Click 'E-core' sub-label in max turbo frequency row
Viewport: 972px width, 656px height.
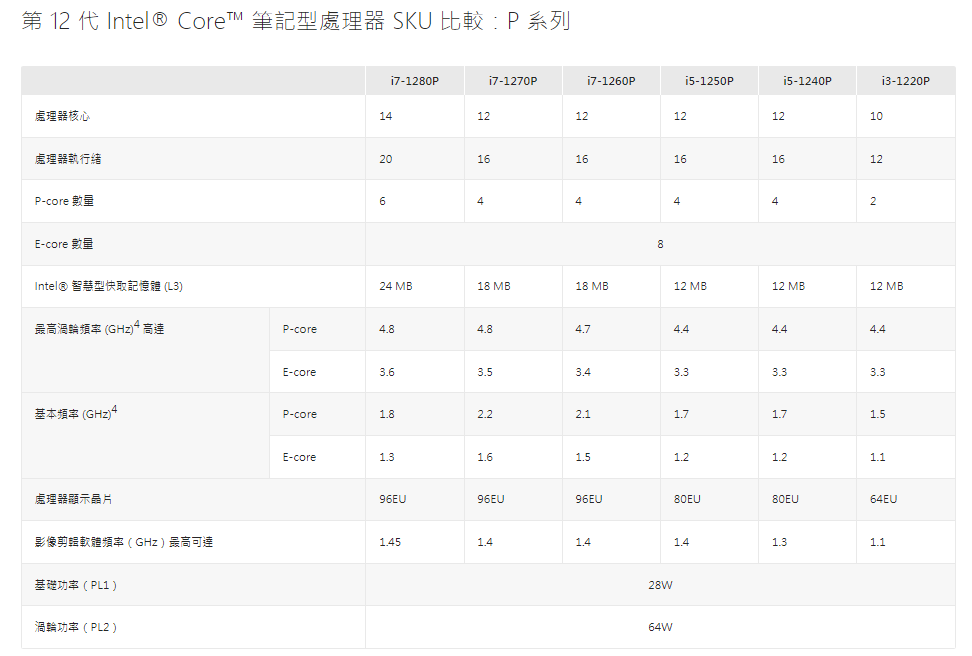(299, 372)
